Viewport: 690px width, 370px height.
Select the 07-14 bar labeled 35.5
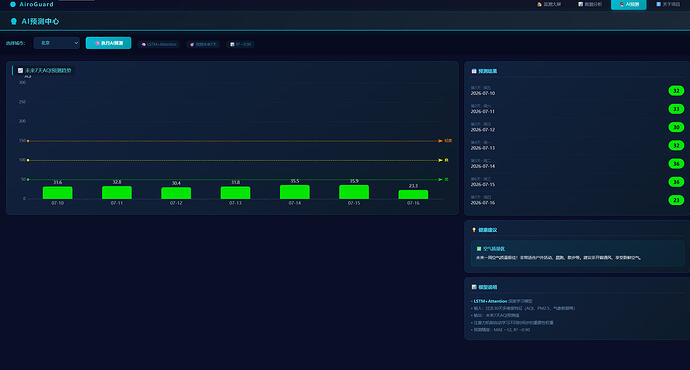[295, 192]
